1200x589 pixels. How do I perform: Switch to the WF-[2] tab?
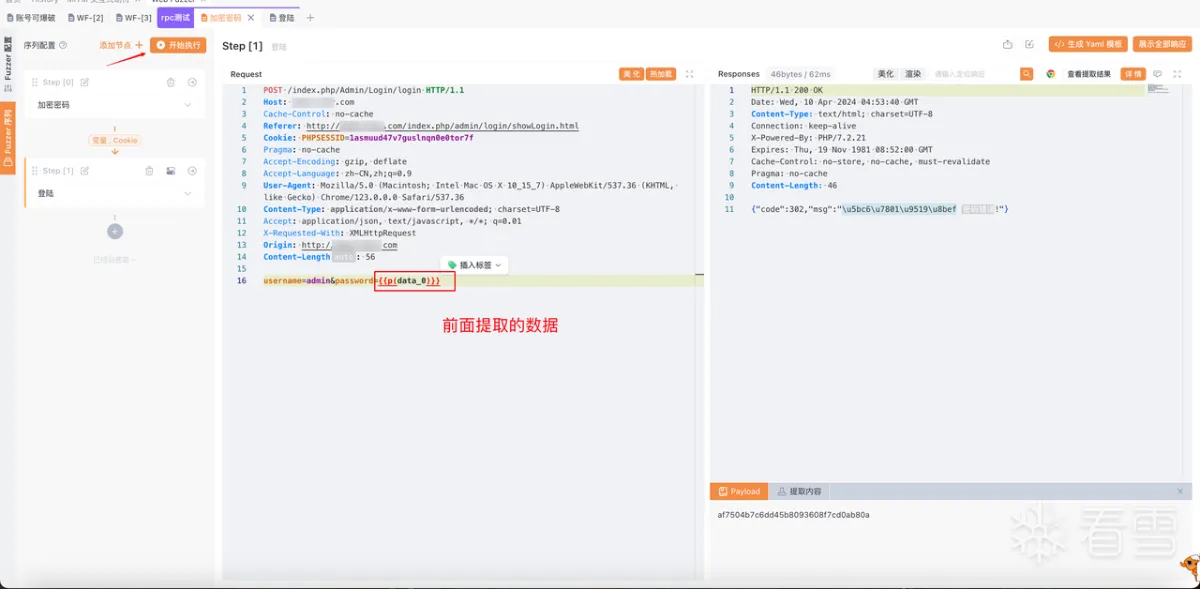[x=85, y=18]
